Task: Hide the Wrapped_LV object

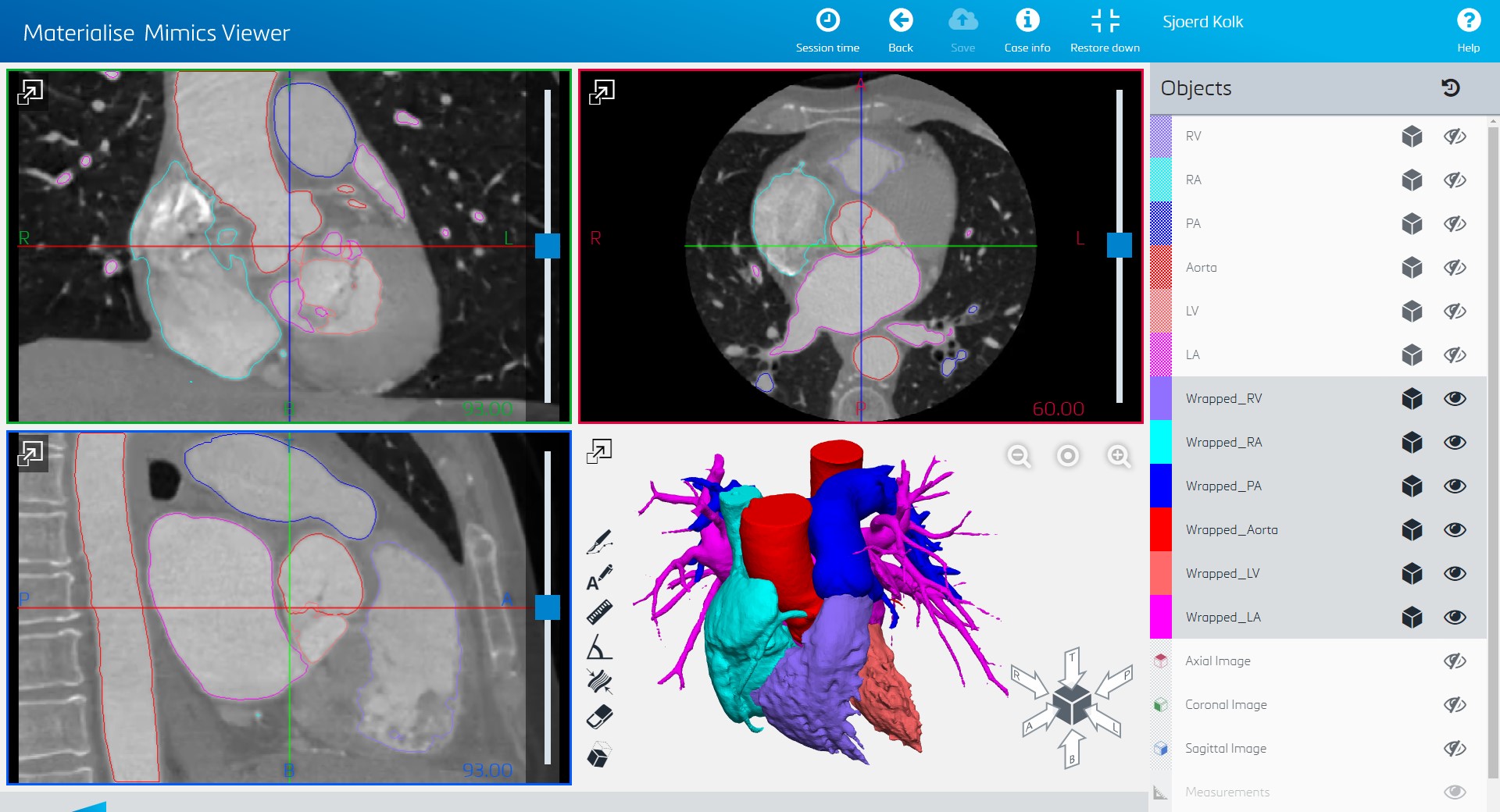Action: pos(1455,574)
